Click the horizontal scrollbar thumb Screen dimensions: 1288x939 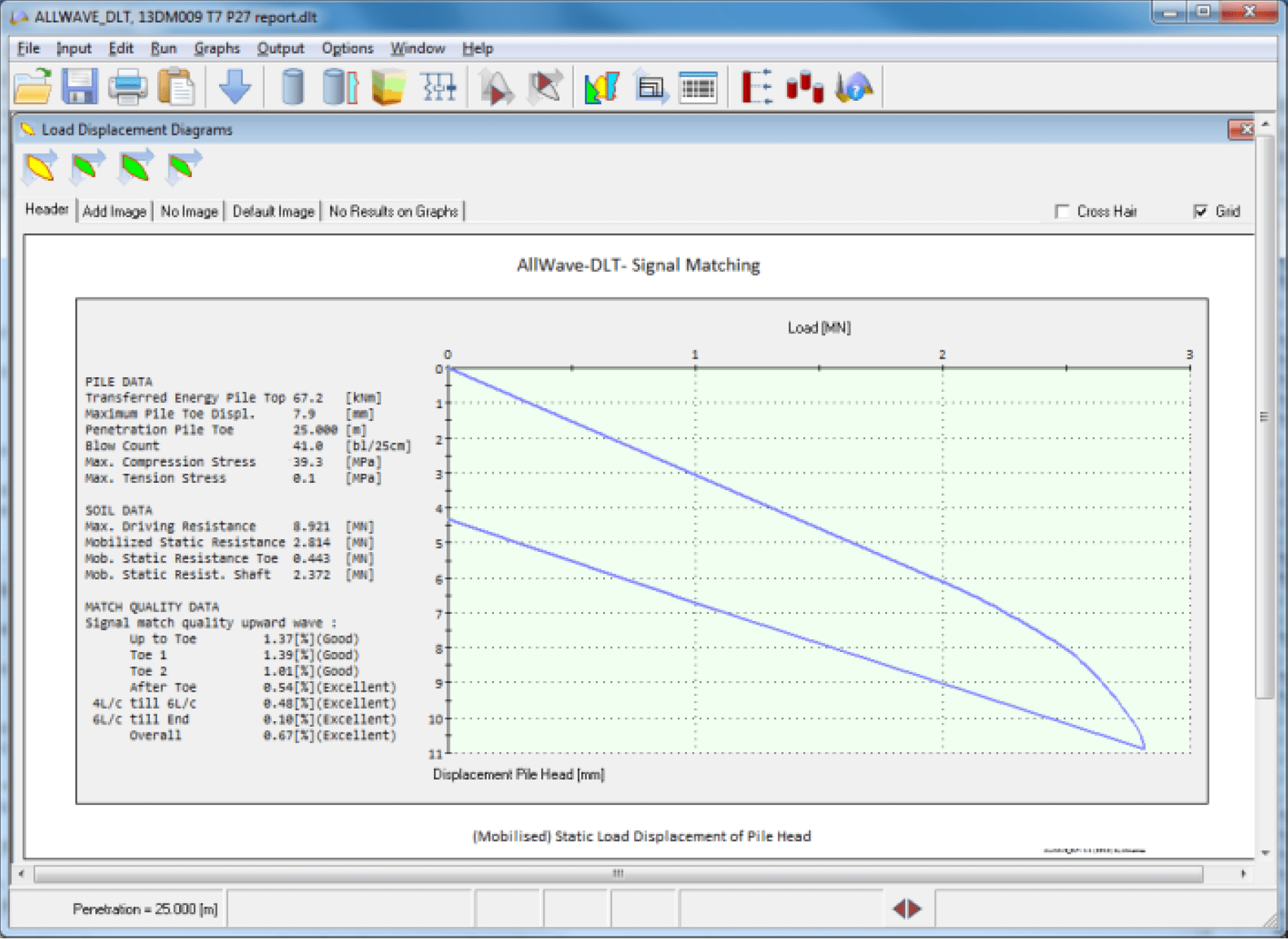[618, 874]
